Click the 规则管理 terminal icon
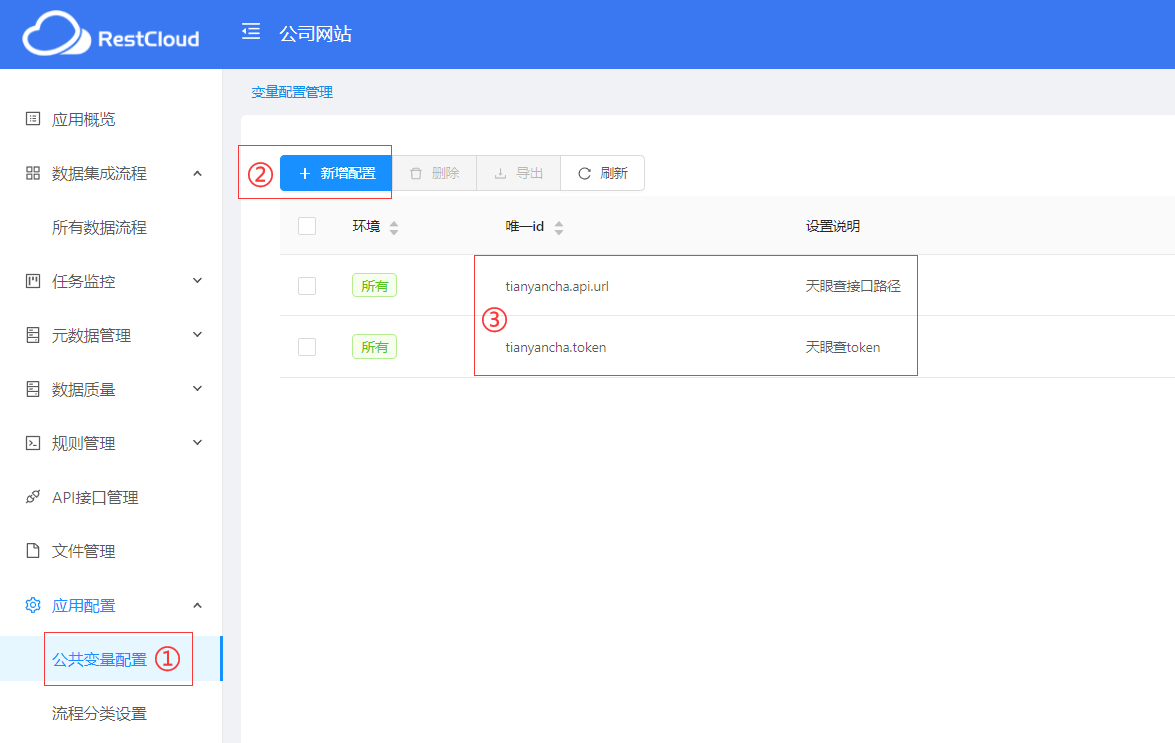The width and height of the screenshot is (1175, 743). 33,443
